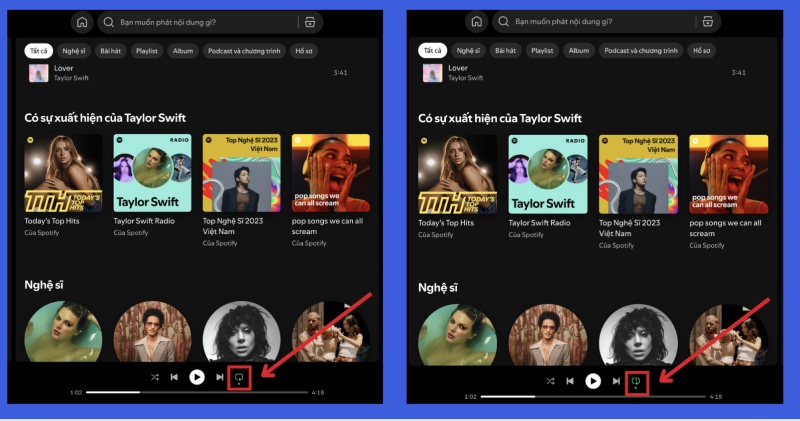Open Taylor Swift Radio cover in left panel
The height and width of the screenshot is (421, 800).
152,173
